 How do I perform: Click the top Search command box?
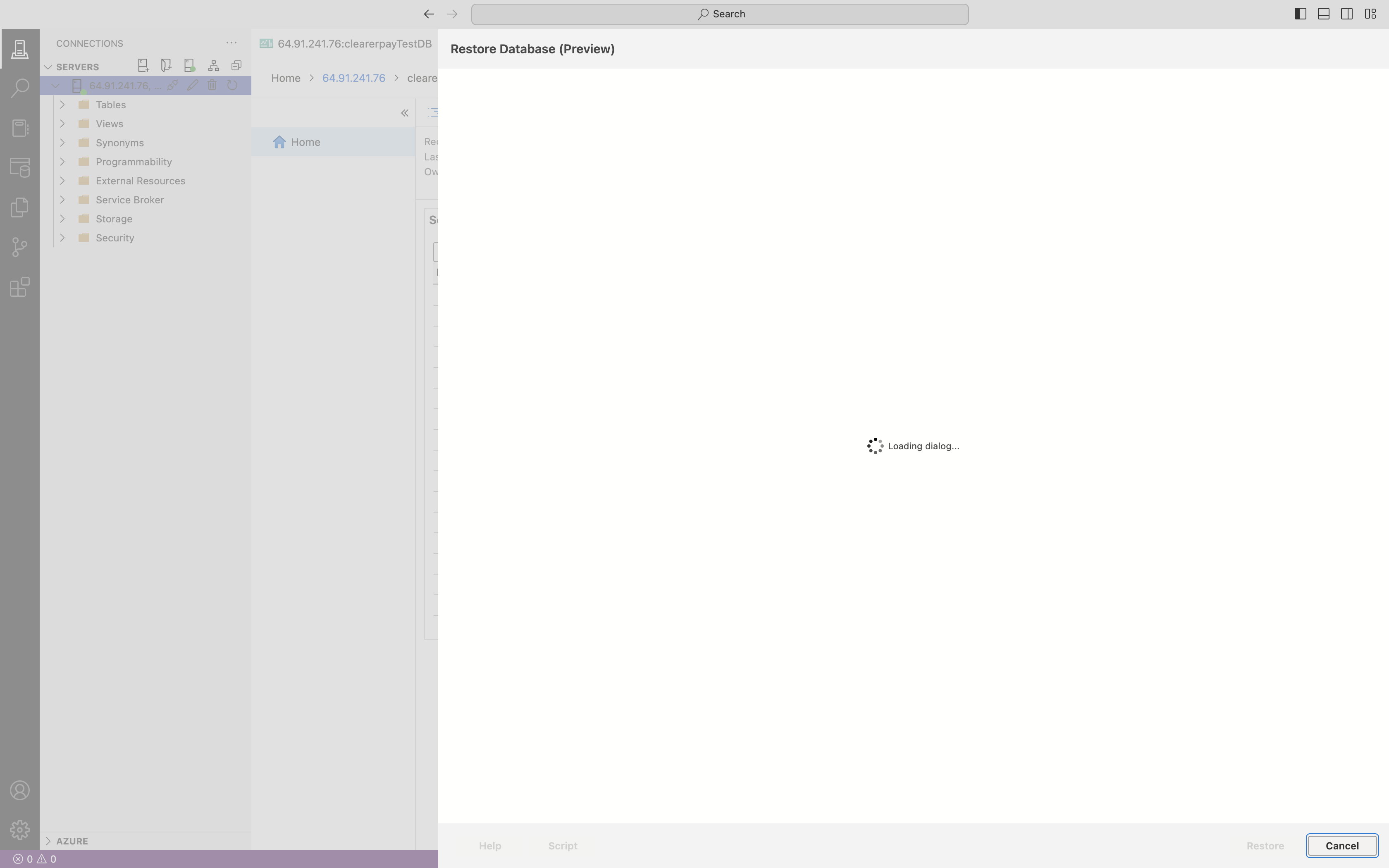click(720, 14)
